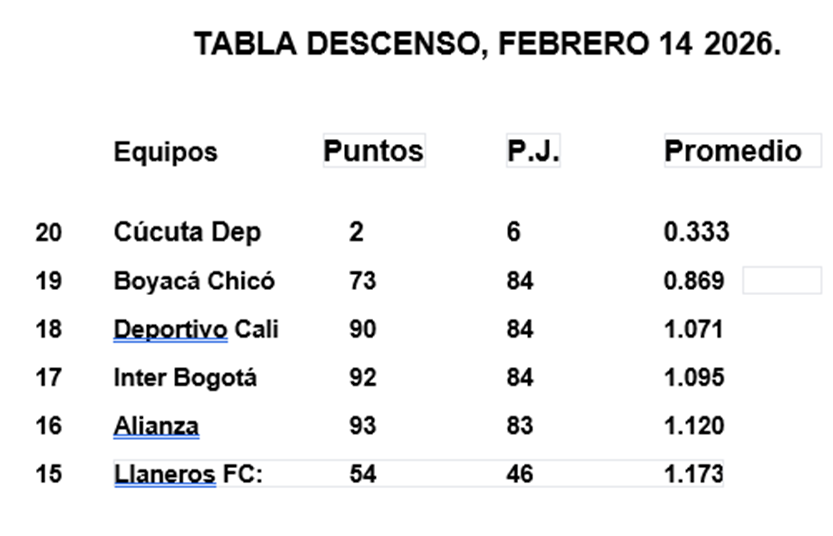Click Llaneros FC's average 1.173

tap(694, 474)
